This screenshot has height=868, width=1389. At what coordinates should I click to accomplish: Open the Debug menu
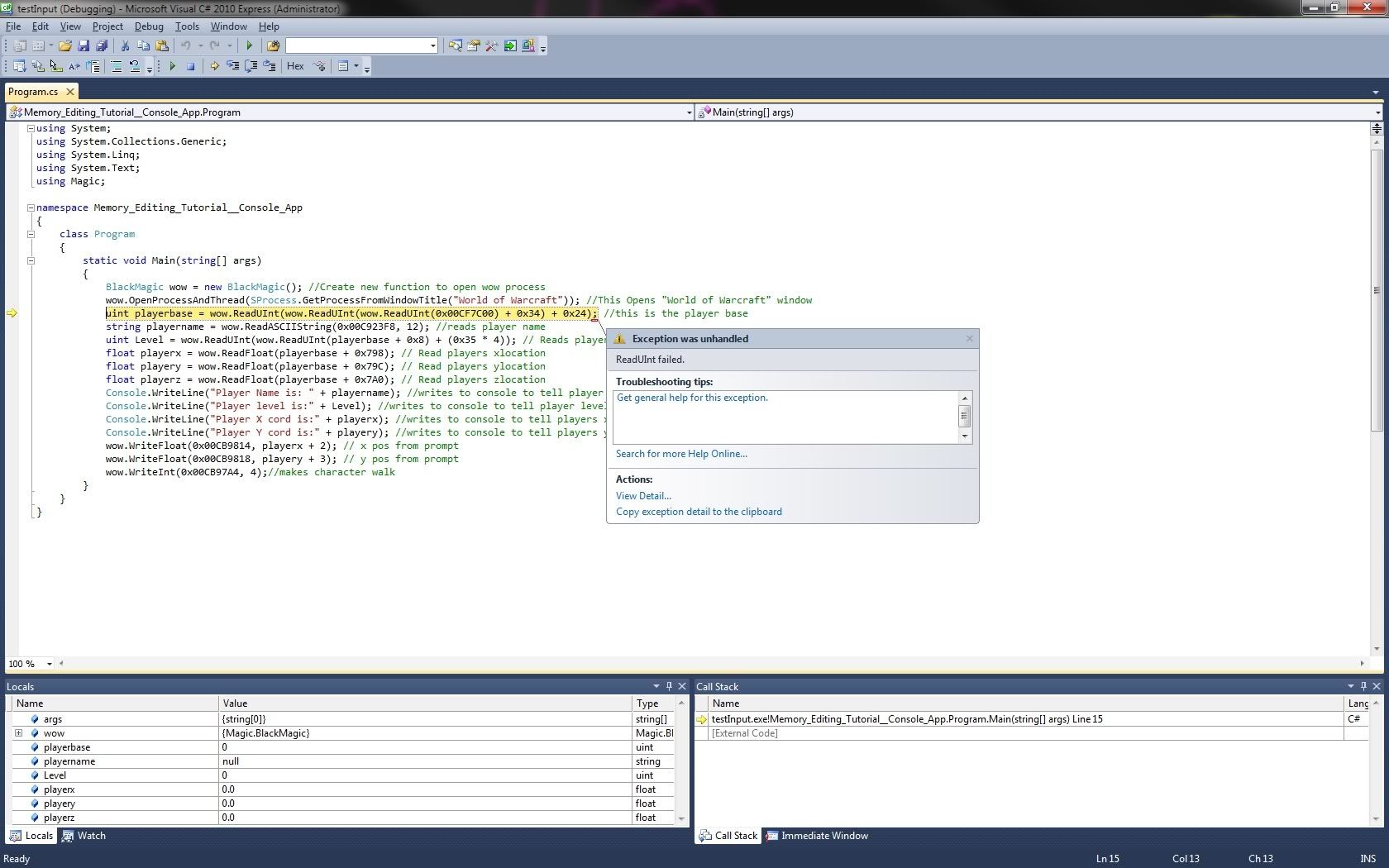tap(149, 26)
